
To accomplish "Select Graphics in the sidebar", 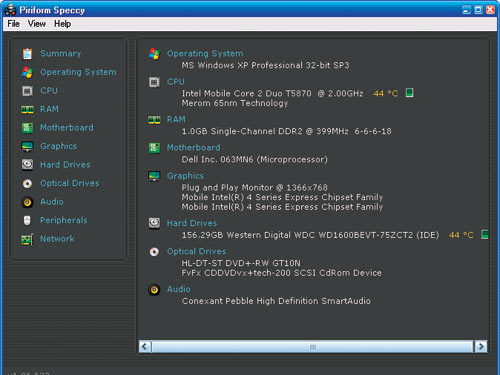I will tap(59, 146).
